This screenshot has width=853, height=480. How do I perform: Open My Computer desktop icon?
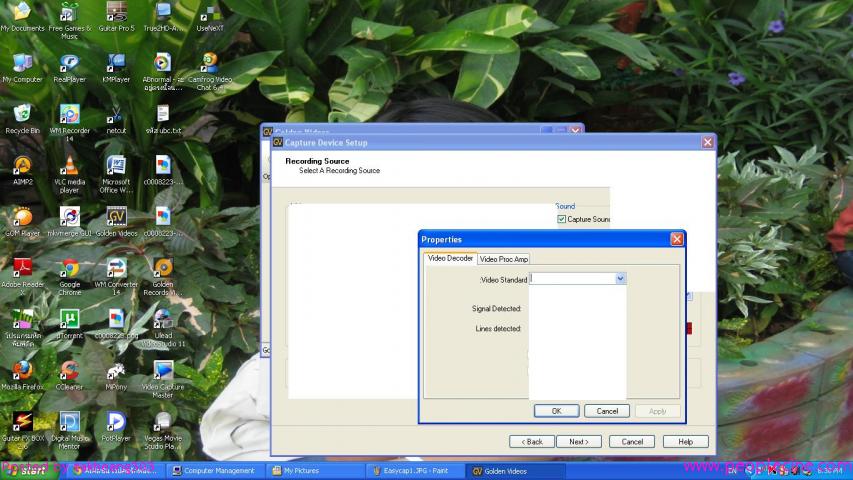[x=22, y=67]
